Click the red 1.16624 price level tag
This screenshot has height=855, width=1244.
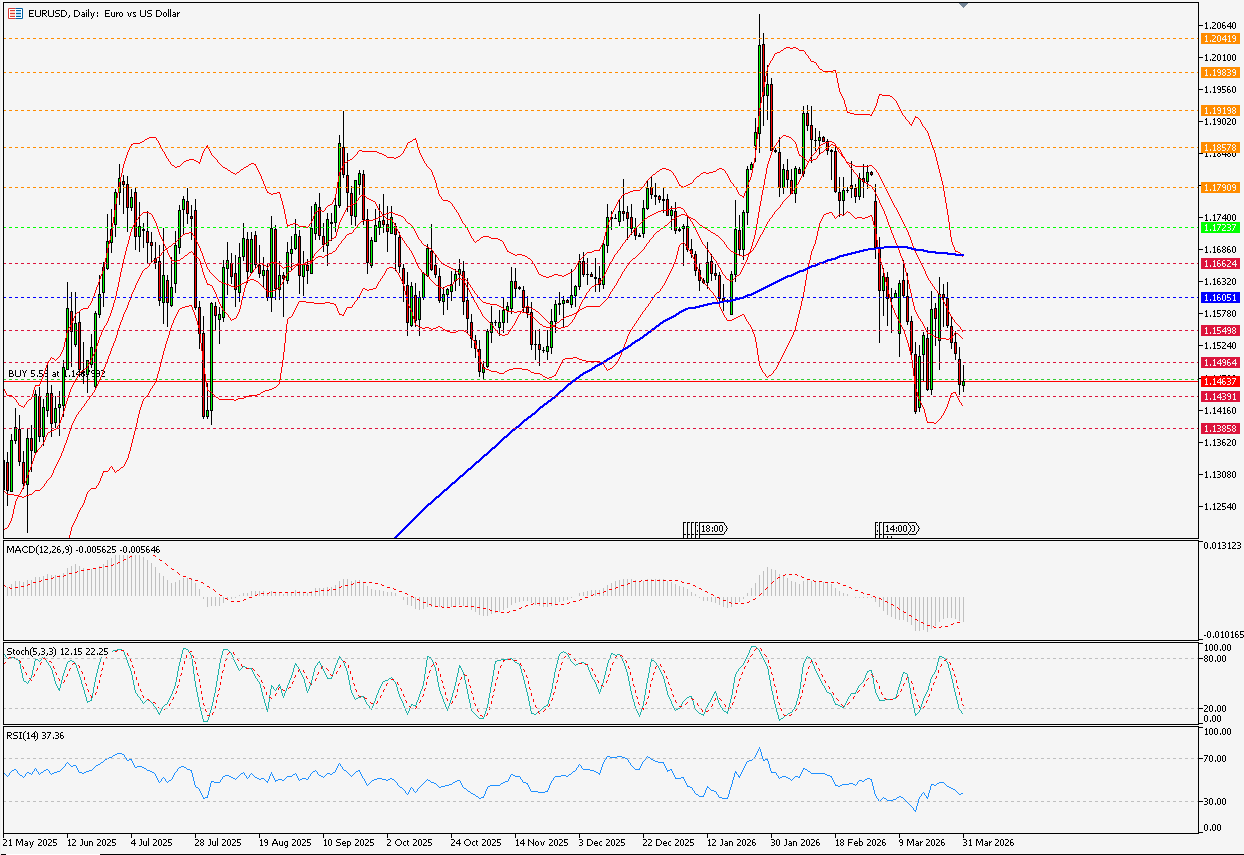tap(1222, 264)
